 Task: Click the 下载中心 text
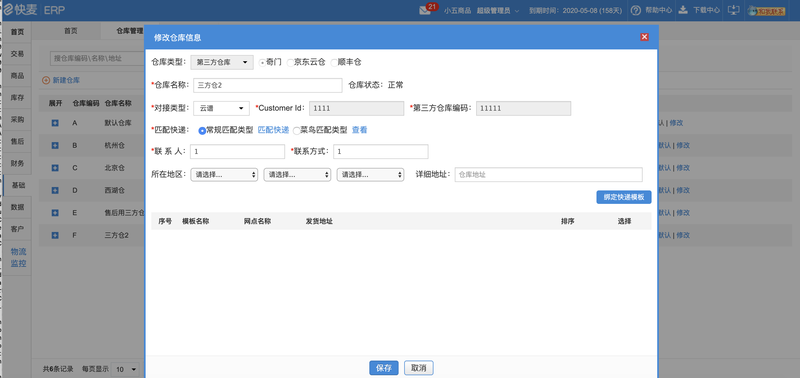click(707, 10)
